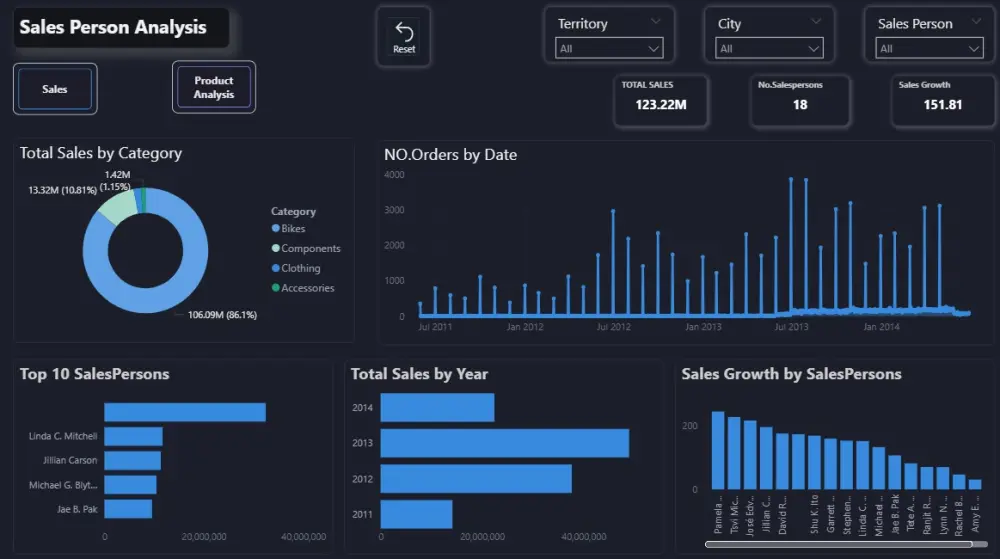Click the Total Sales by Year title
Screen dimensions: 1000x559
pyautogui.click(x=419, y=374)
